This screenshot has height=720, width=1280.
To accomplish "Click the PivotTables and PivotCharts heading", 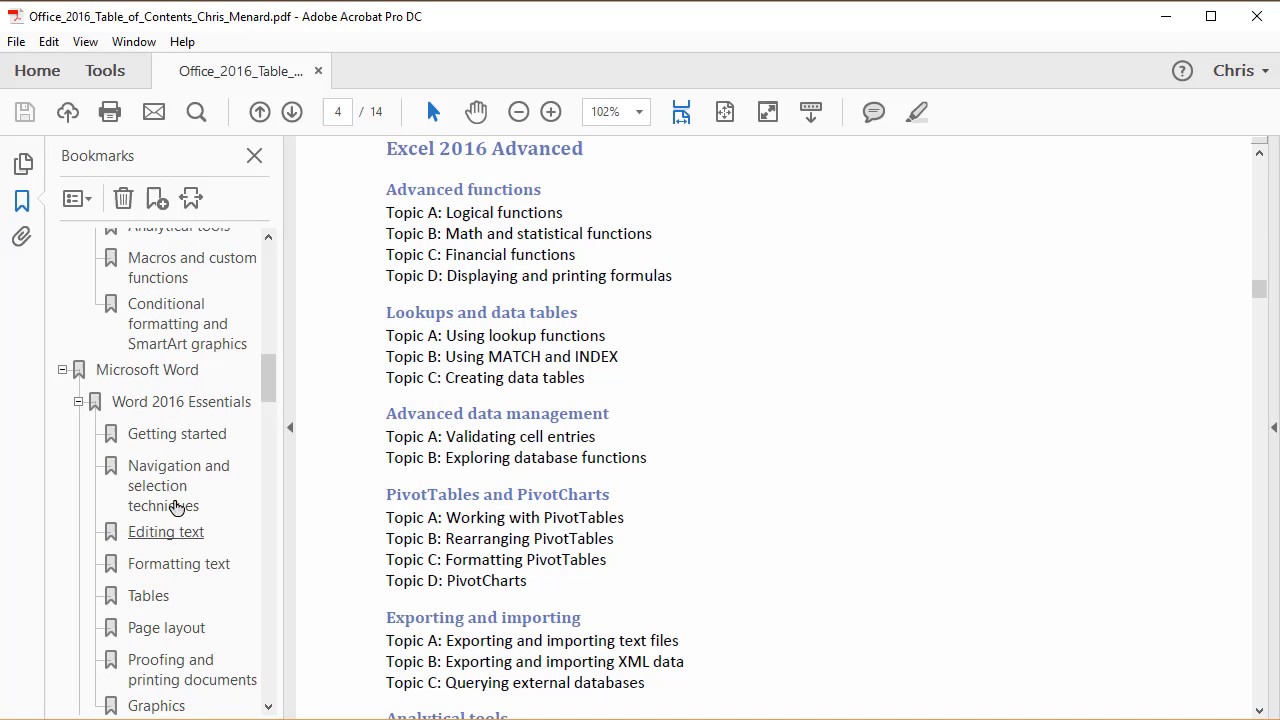I will pyautogui.click(x=497, y=494).
